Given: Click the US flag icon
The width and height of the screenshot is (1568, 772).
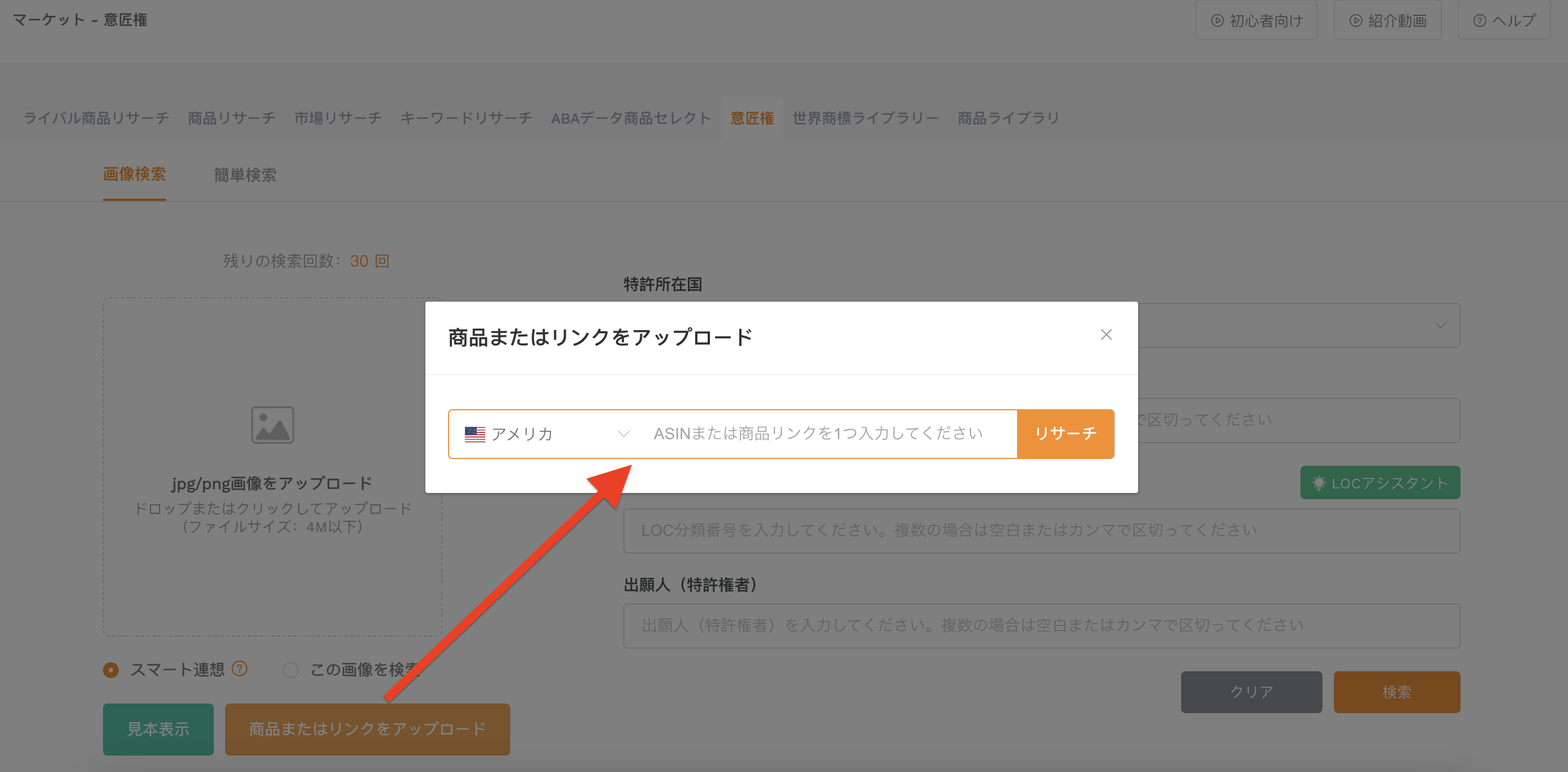Looking at the screenshot, I should pyautogui.click(x=475, y=434).
